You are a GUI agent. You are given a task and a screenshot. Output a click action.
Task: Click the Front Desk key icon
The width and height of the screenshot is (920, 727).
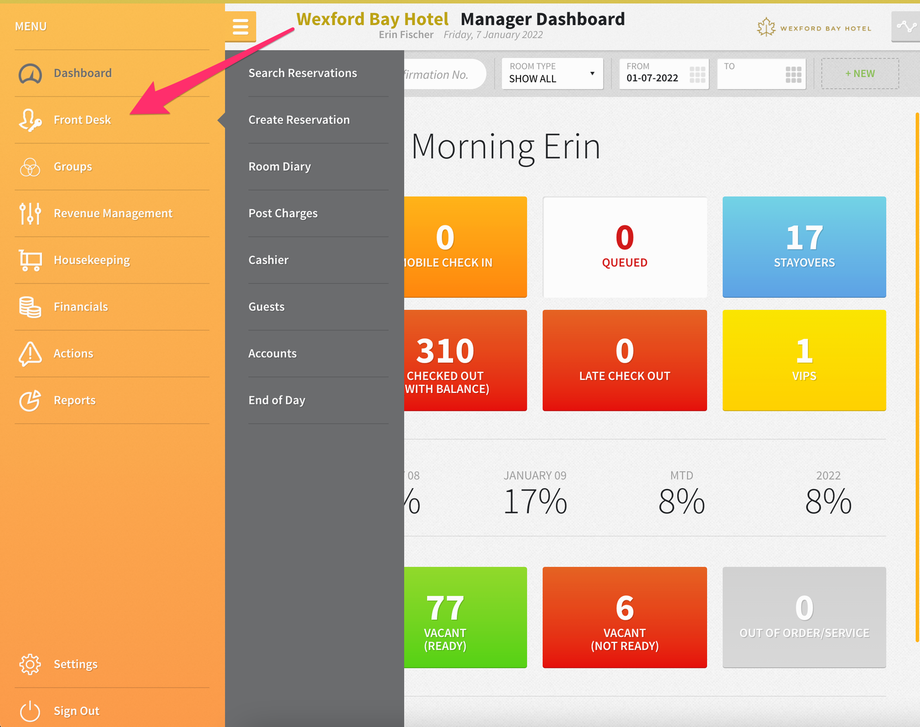30,120
